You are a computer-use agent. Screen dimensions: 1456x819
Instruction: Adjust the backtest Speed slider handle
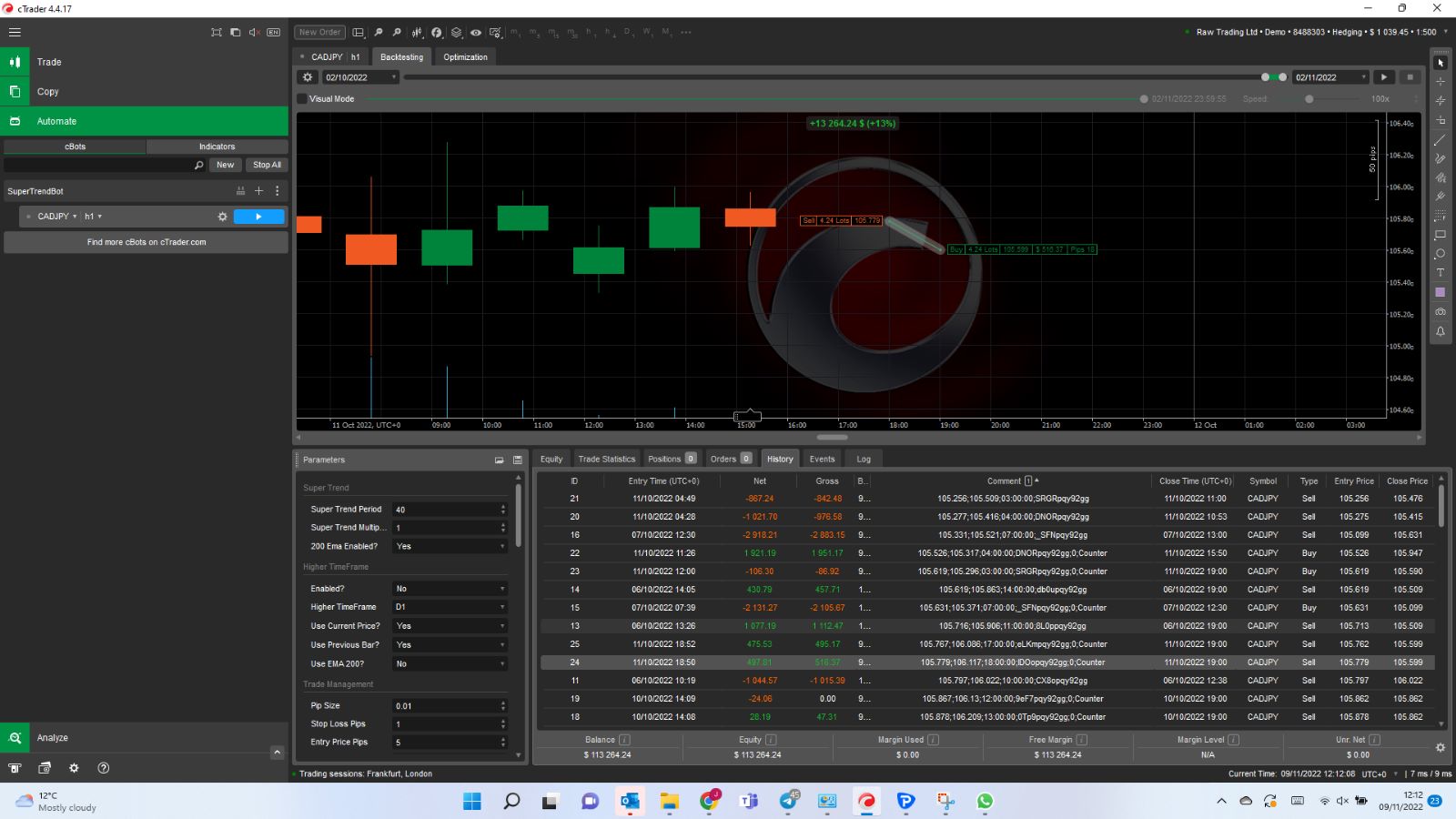tap(1309, 99)
